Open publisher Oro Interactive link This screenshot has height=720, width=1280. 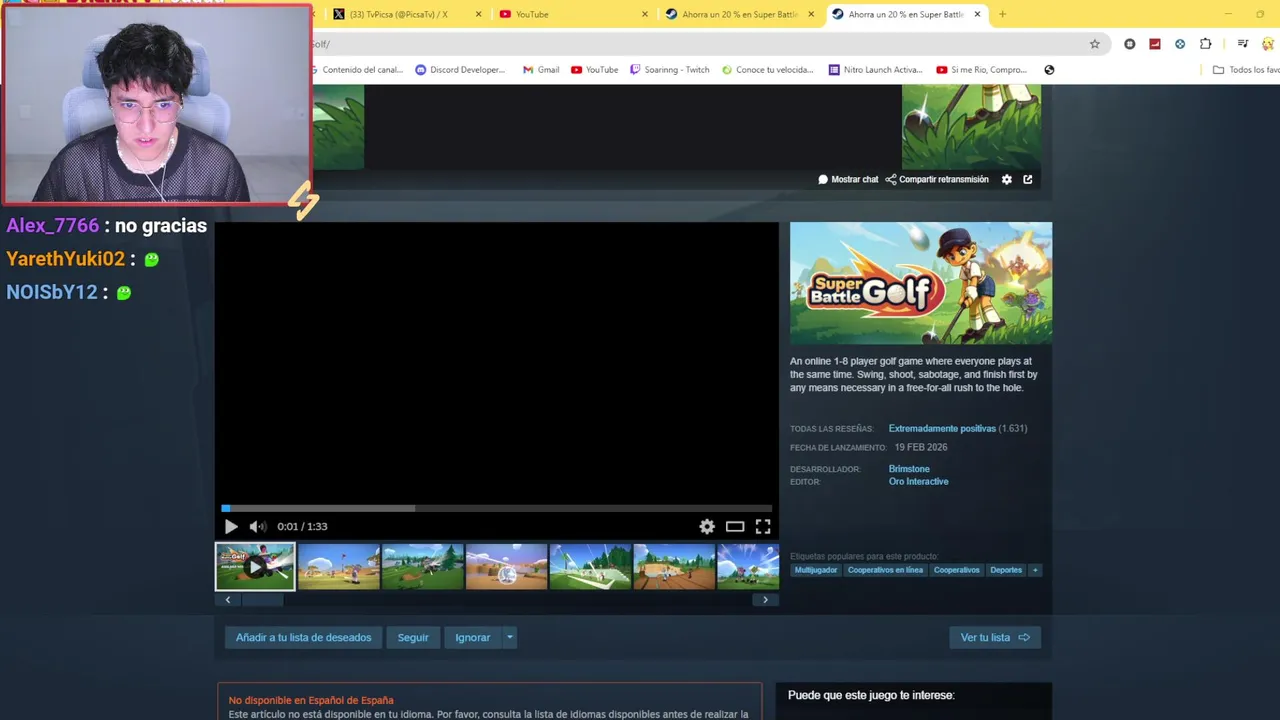pyautogui.click(x=918, y=482)
